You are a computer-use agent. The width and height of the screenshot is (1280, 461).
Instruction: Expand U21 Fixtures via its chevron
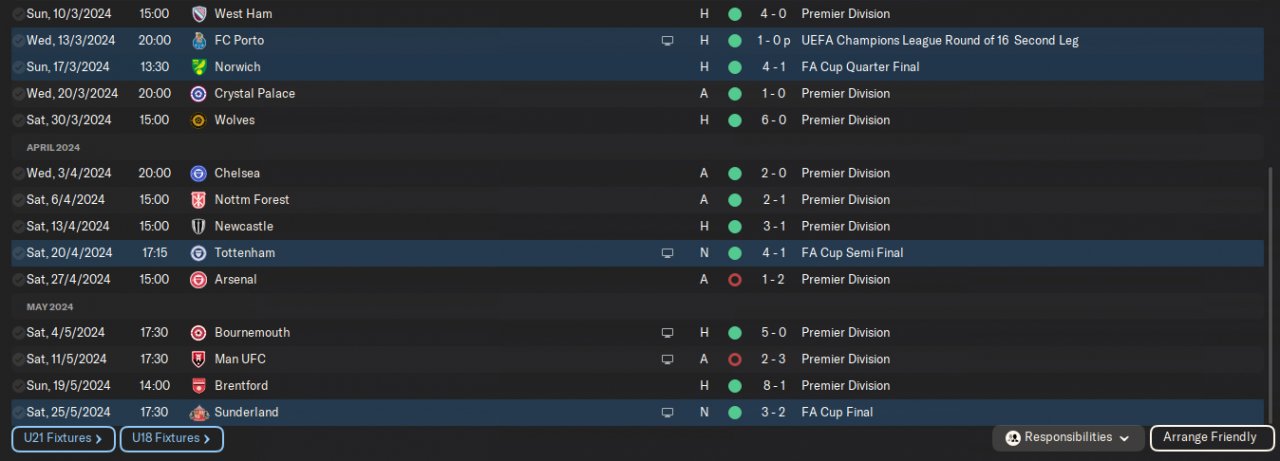tap(99, 438)
